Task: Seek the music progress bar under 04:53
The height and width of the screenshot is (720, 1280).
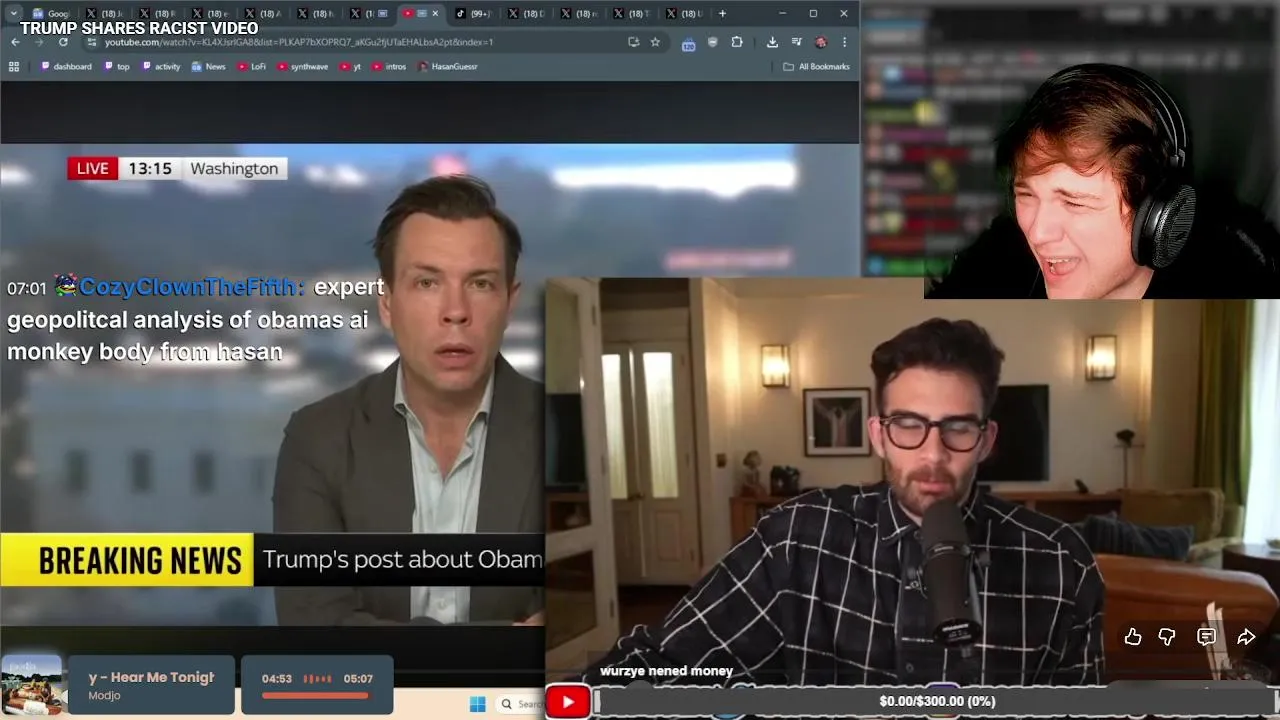Action: pyautogui.click(x=317, y=695)
